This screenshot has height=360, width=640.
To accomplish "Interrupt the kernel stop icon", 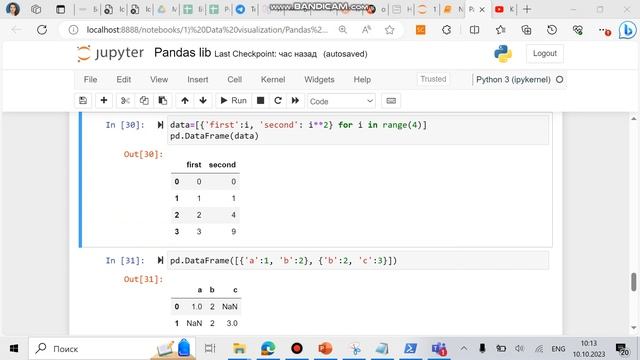I will (260, 101).
